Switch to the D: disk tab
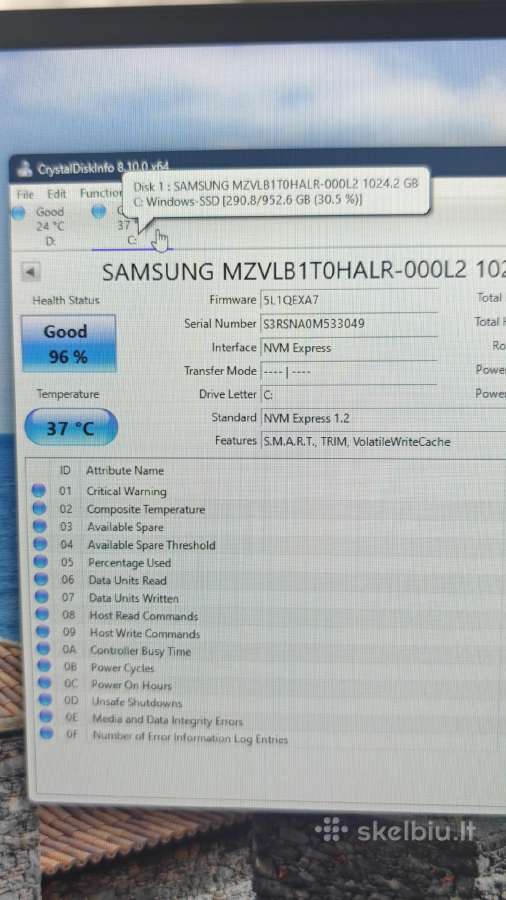This screenshot has width=506, height=900. tap(48, 227)
